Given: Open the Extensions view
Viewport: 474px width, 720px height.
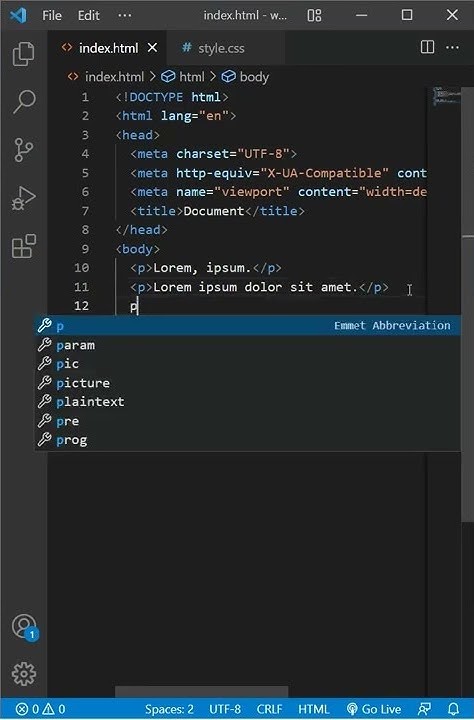Looking at the screenshot, I should (x=23, y=246).
